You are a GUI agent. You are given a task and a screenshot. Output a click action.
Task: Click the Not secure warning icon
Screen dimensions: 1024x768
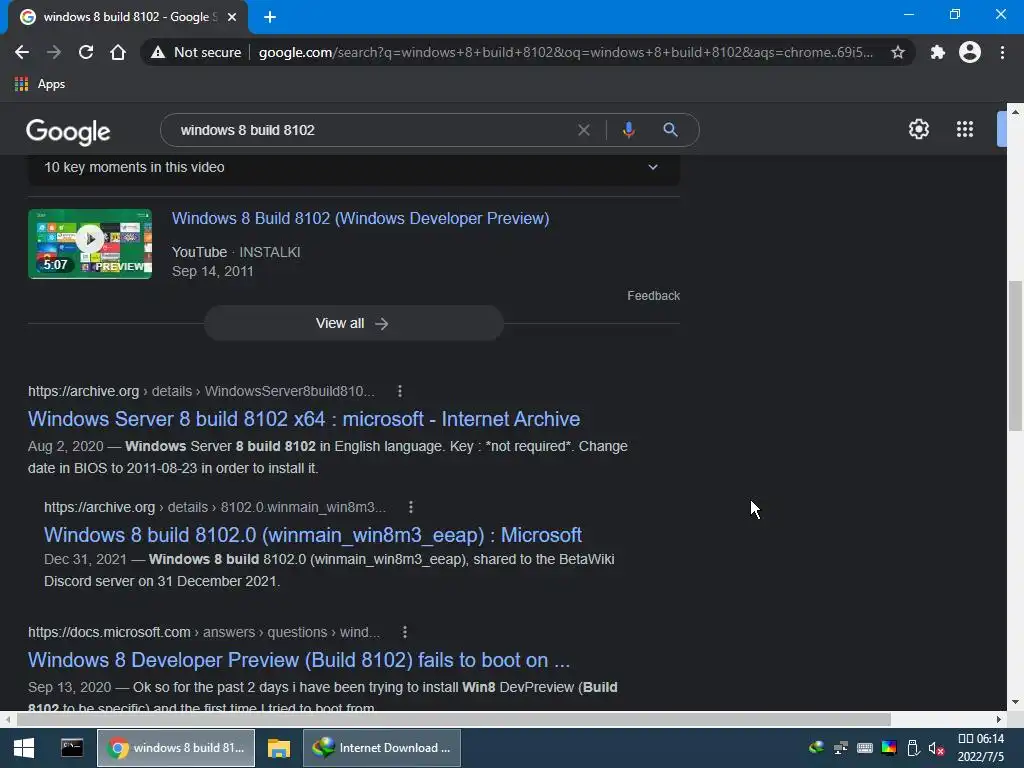coord(158,52)
